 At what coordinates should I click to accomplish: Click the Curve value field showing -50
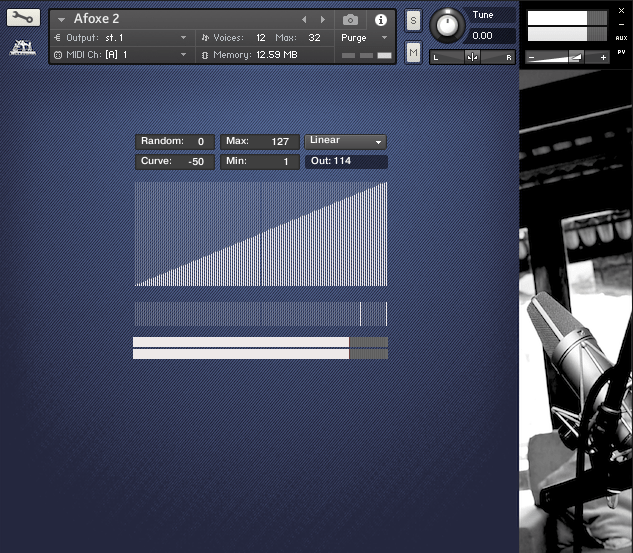pos(195,162)
